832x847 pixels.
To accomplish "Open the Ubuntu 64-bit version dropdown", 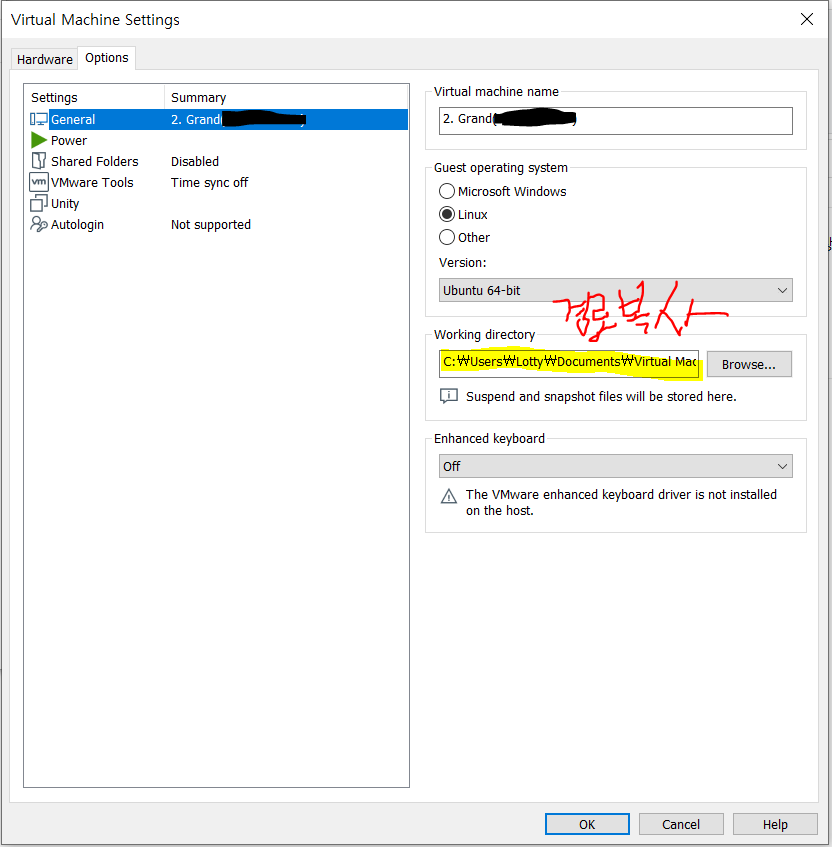I will [615, 291].
